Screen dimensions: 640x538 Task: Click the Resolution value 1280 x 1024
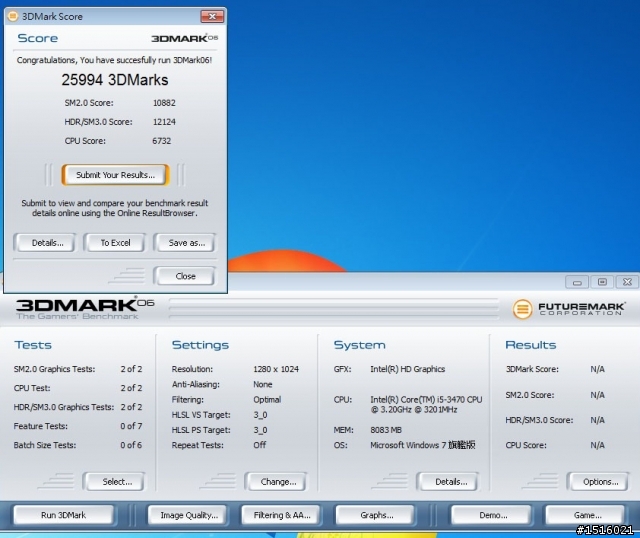pyautogui.click(x=276, y=369)
